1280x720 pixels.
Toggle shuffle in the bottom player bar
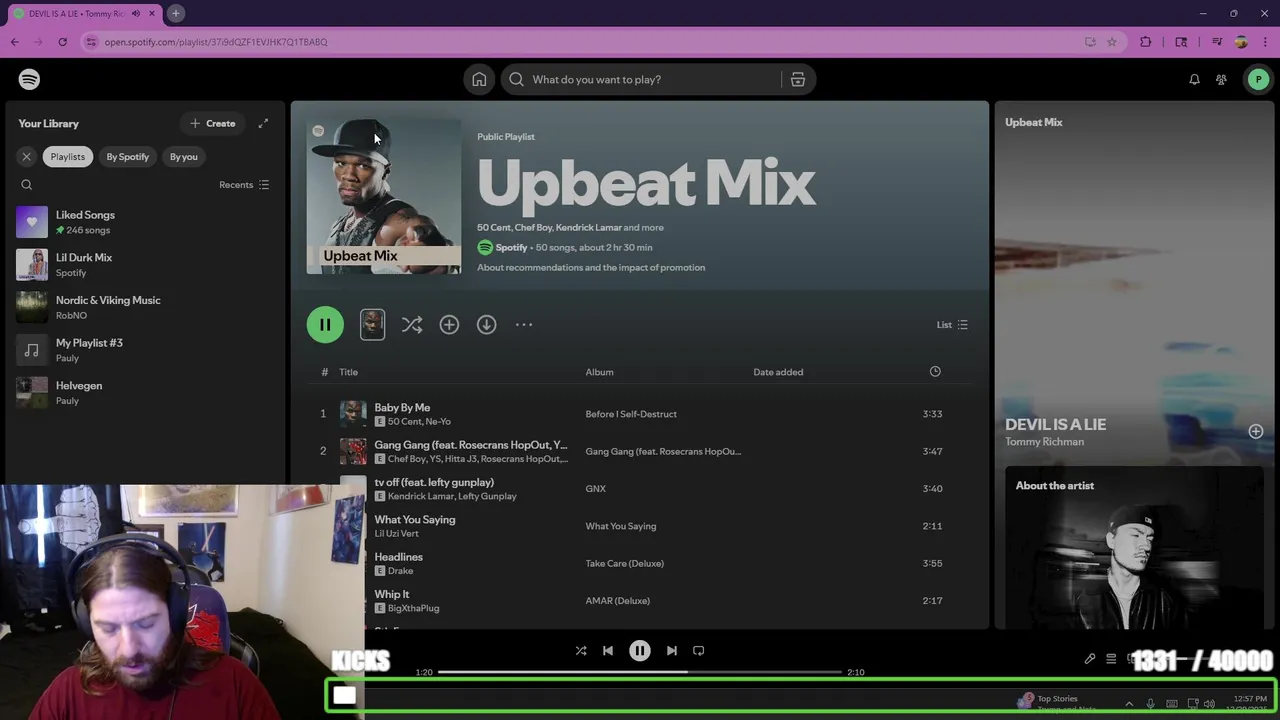[581, 651]
